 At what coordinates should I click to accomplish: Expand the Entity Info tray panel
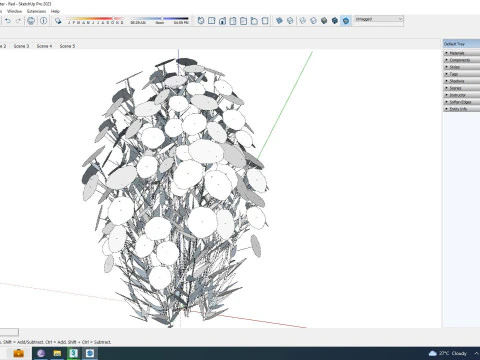461,109
